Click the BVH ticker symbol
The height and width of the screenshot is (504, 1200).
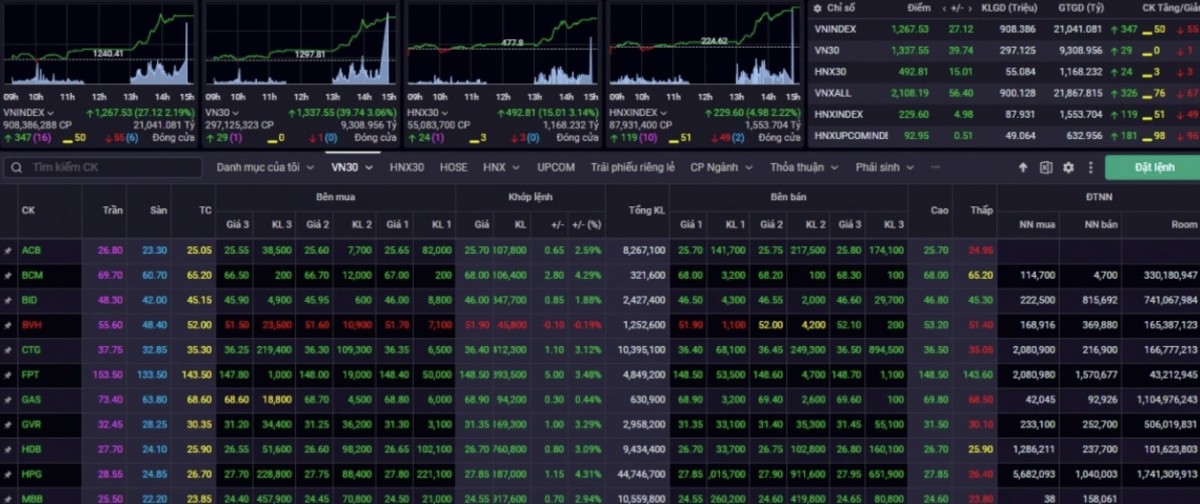point(31,325)
